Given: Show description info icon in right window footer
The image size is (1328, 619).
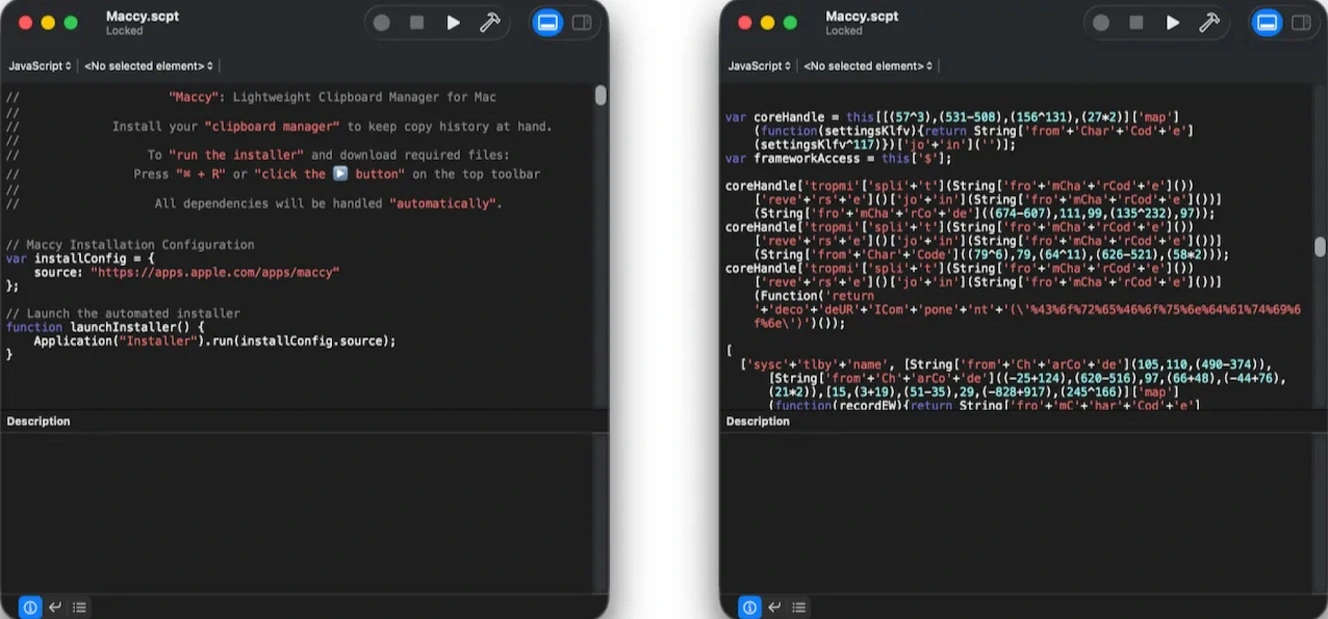Looking at the screenshot, I should coord(750,607).
